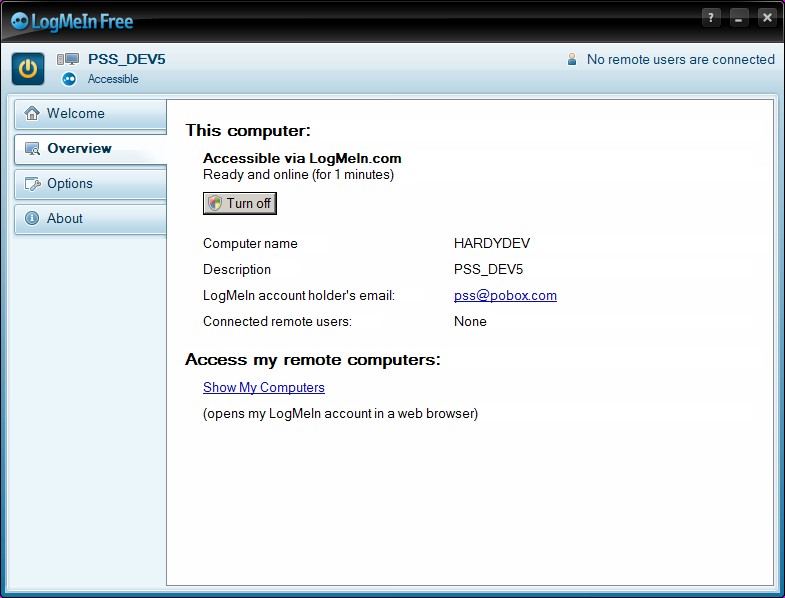Click '(opens my LogMeIn account in a web browser)' text

pyautogui.click(x=340, y=414)
